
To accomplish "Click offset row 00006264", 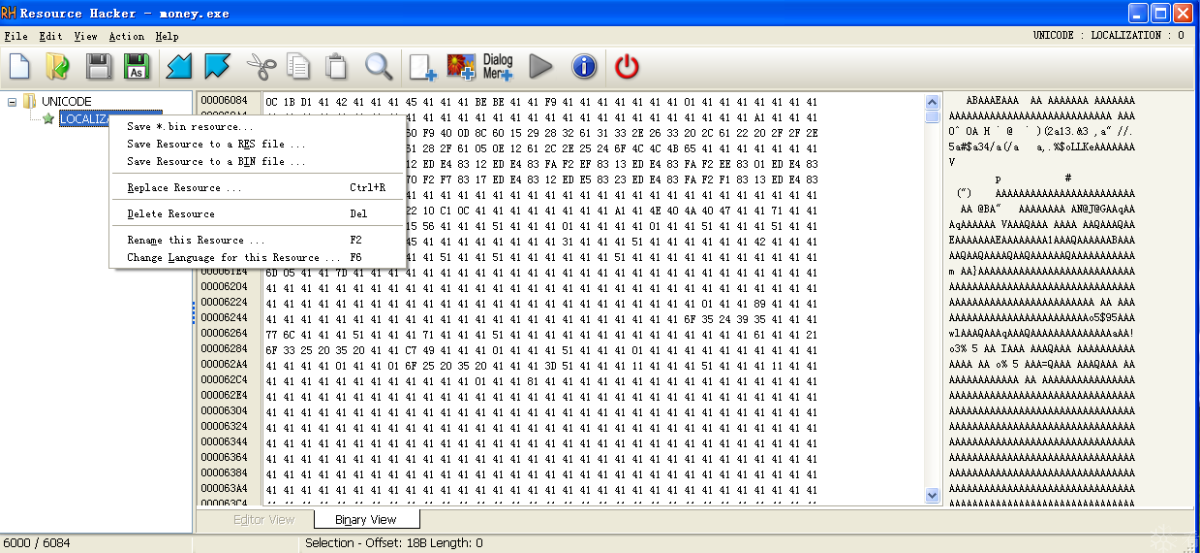I will 226,332.
